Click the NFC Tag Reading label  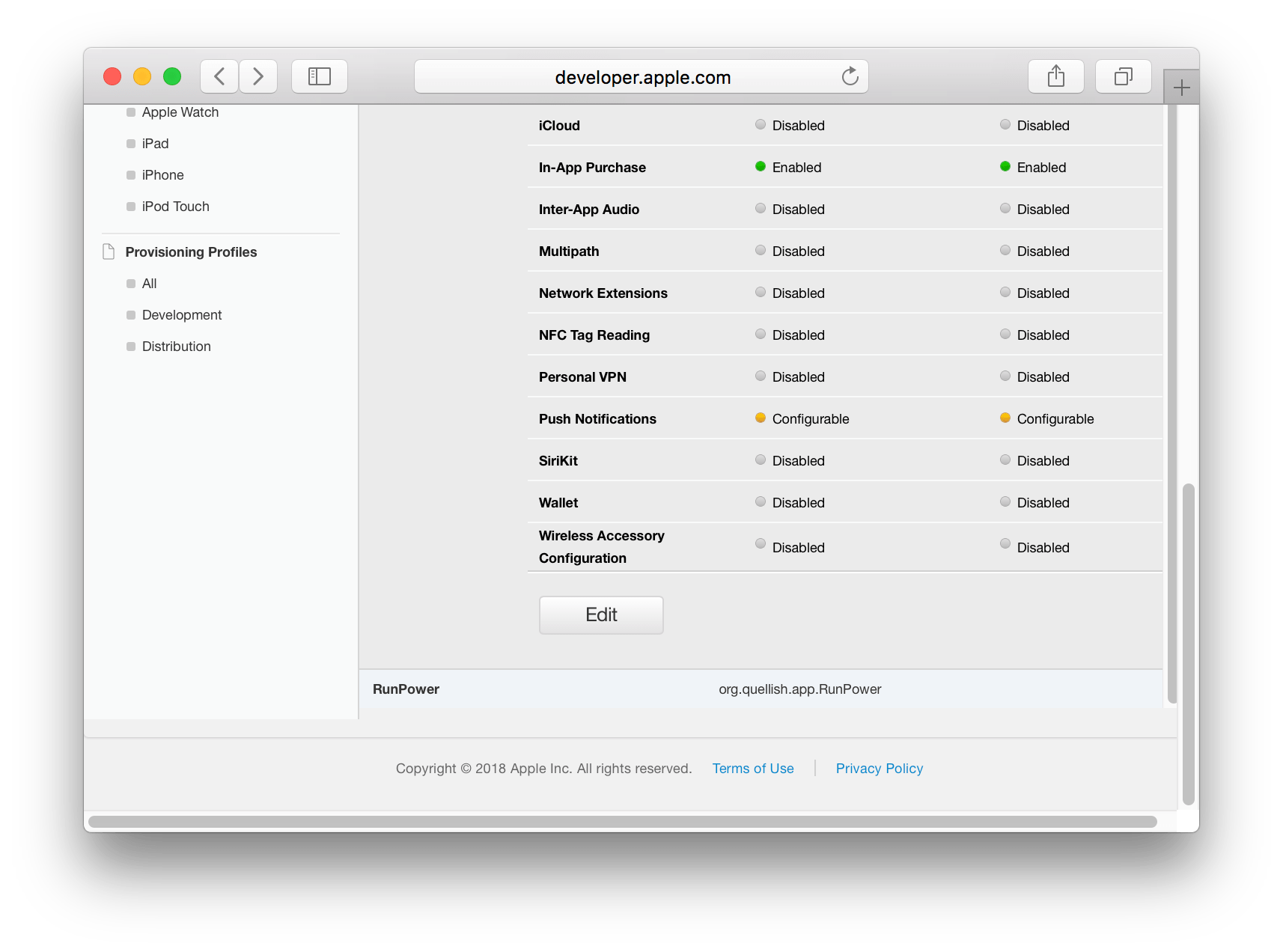[x=594, y=335]
